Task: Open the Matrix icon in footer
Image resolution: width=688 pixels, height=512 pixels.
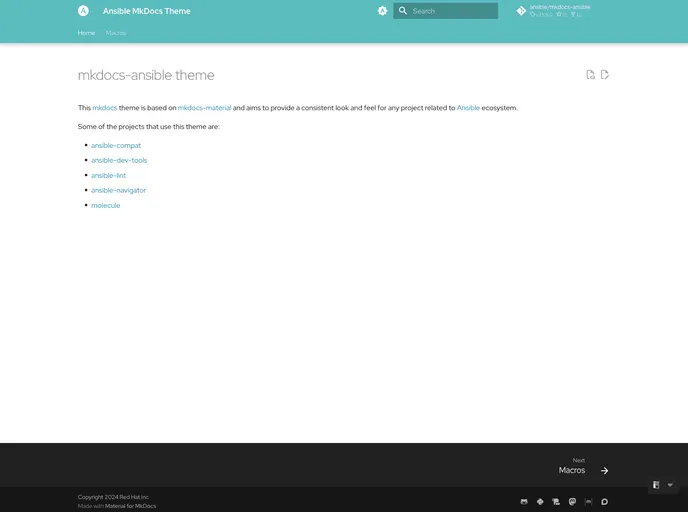Action: [x=588, y=501]
